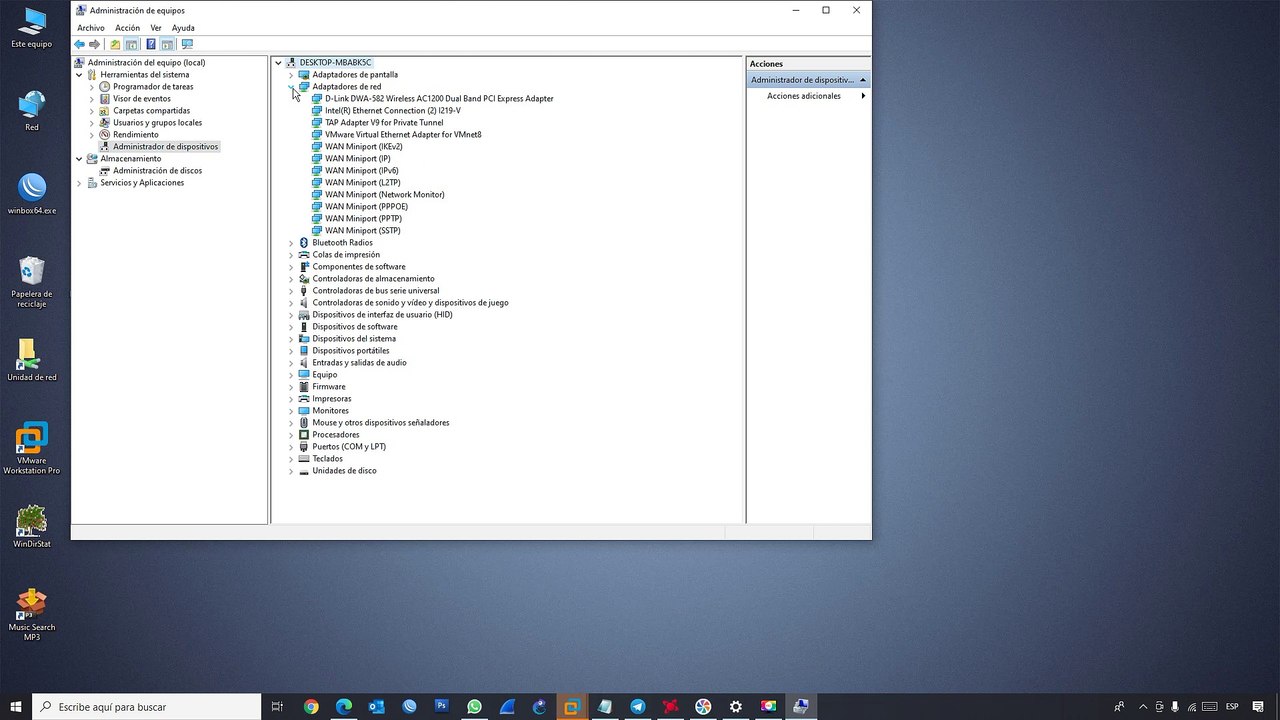Open Google Chrome from the taskbar
Viewport: 1280px width, 720px height.
311,707
